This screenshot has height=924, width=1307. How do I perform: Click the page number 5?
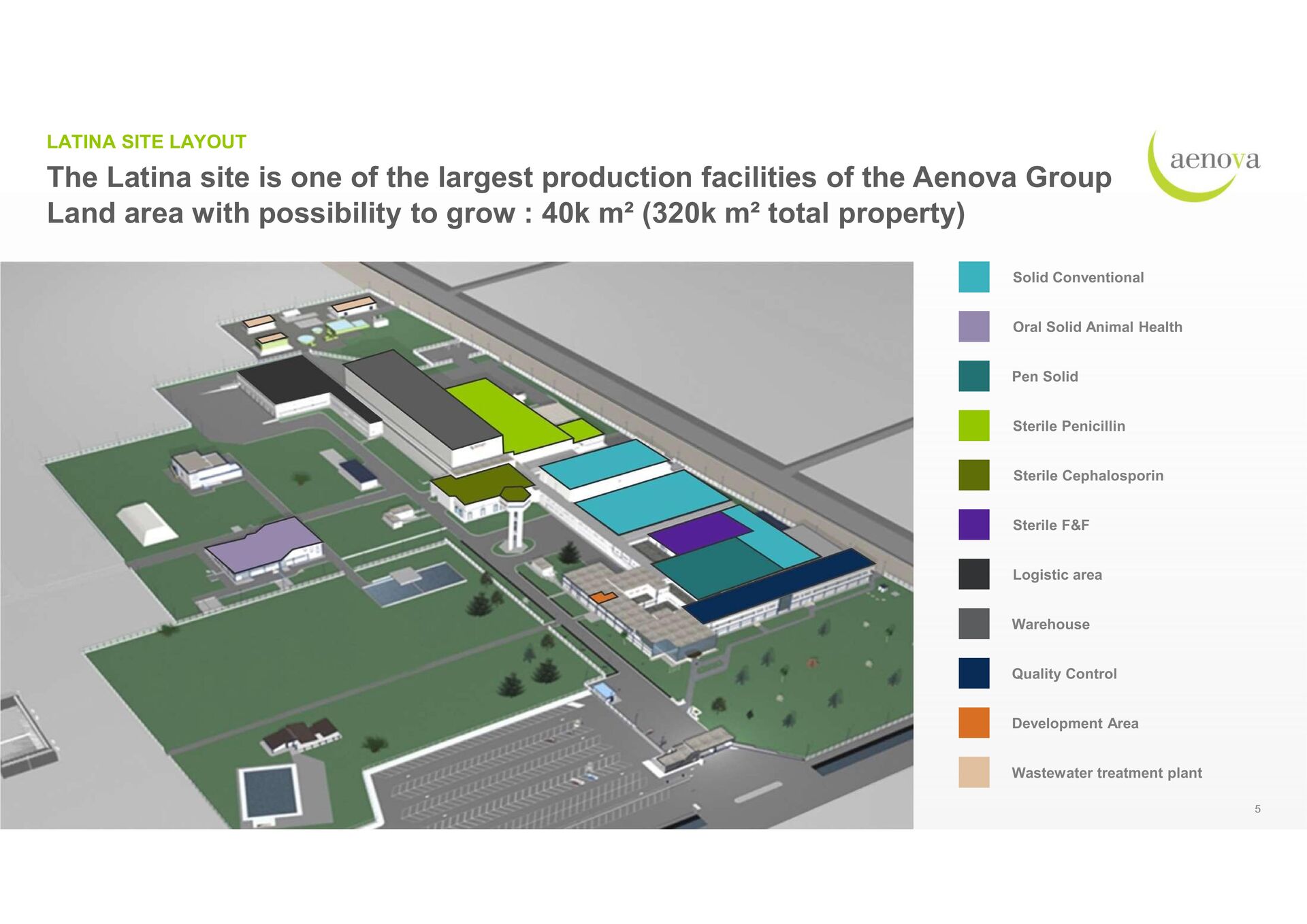[x=1257, y=809]
